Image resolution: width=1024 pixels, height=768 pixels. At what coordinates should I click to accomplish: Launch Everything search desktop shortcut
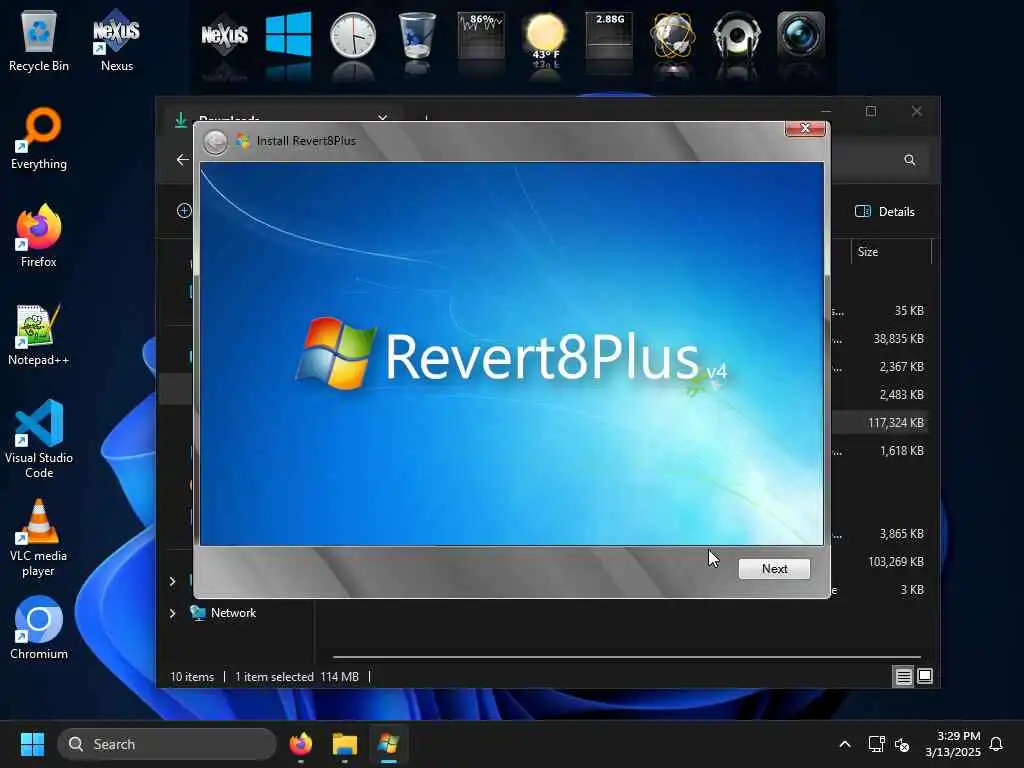[39, 138]
